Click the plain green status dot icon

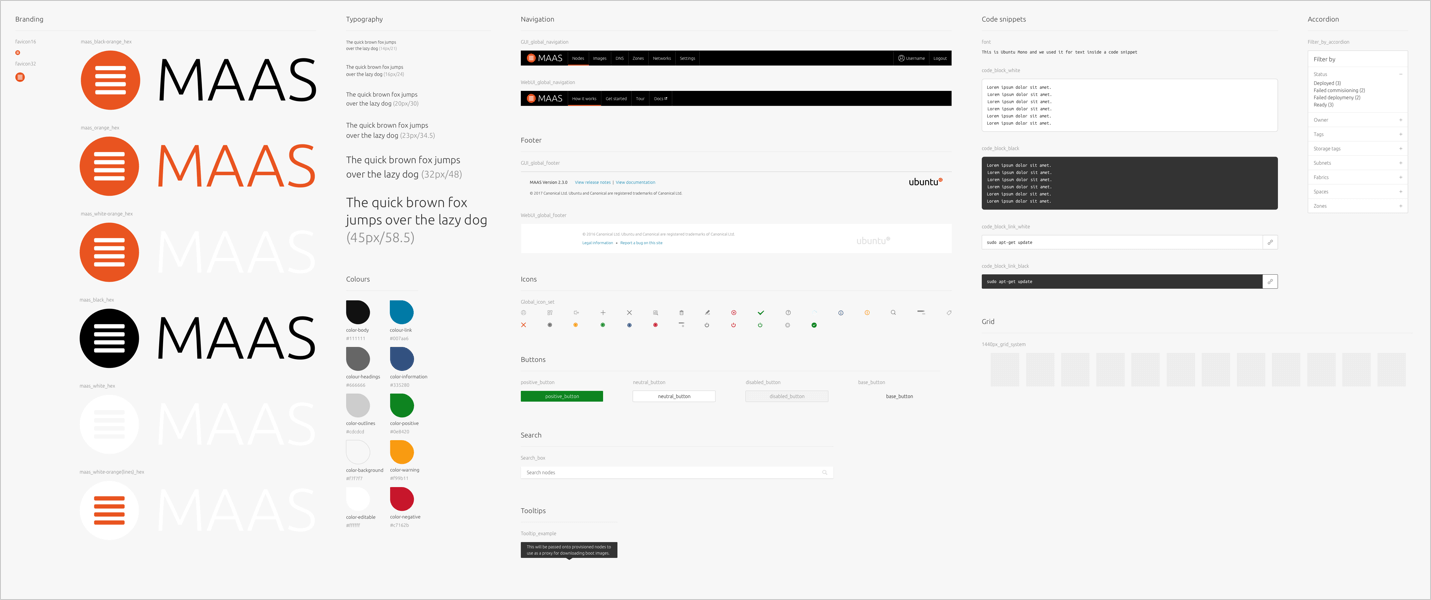tap(603, 325)
